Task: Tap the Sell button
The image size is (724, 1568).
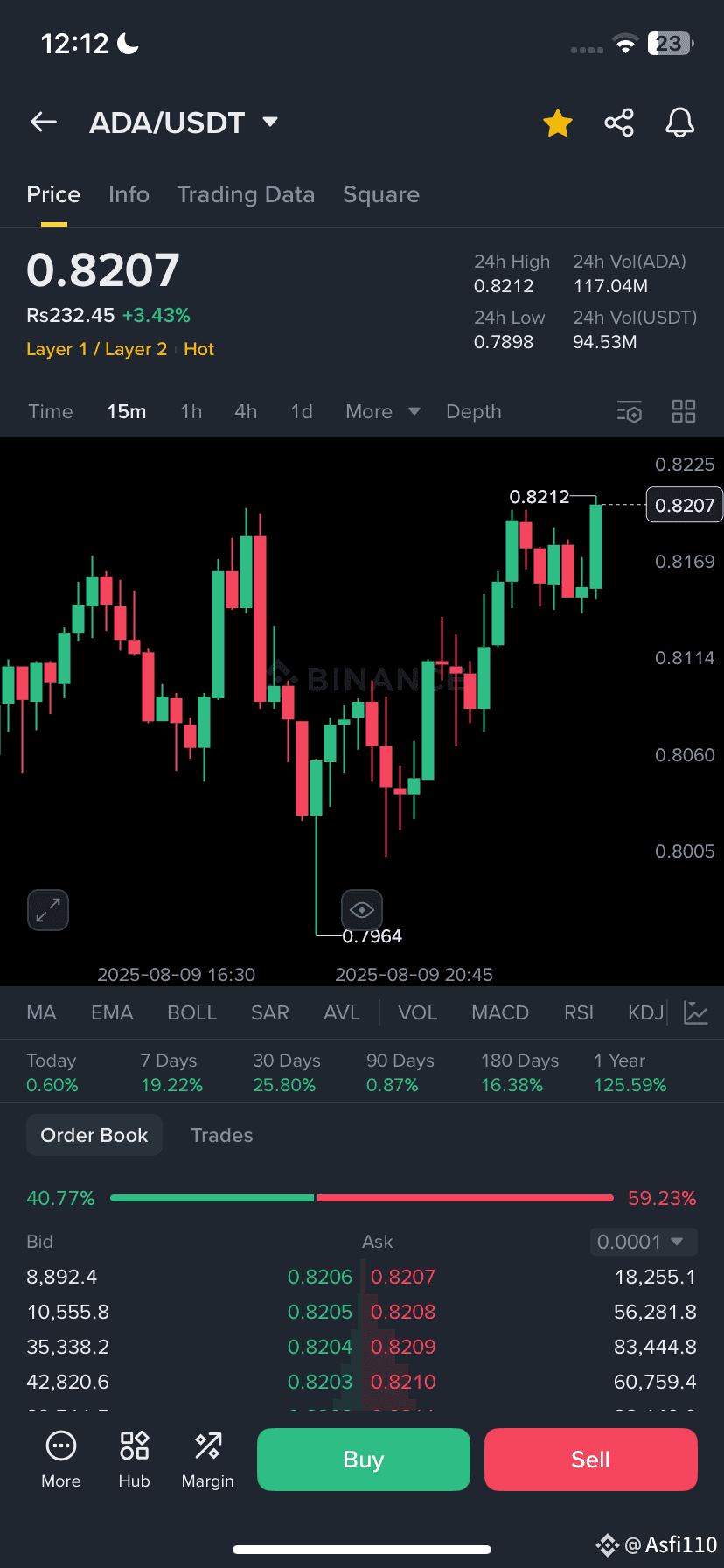Action: coord(591,1459)
